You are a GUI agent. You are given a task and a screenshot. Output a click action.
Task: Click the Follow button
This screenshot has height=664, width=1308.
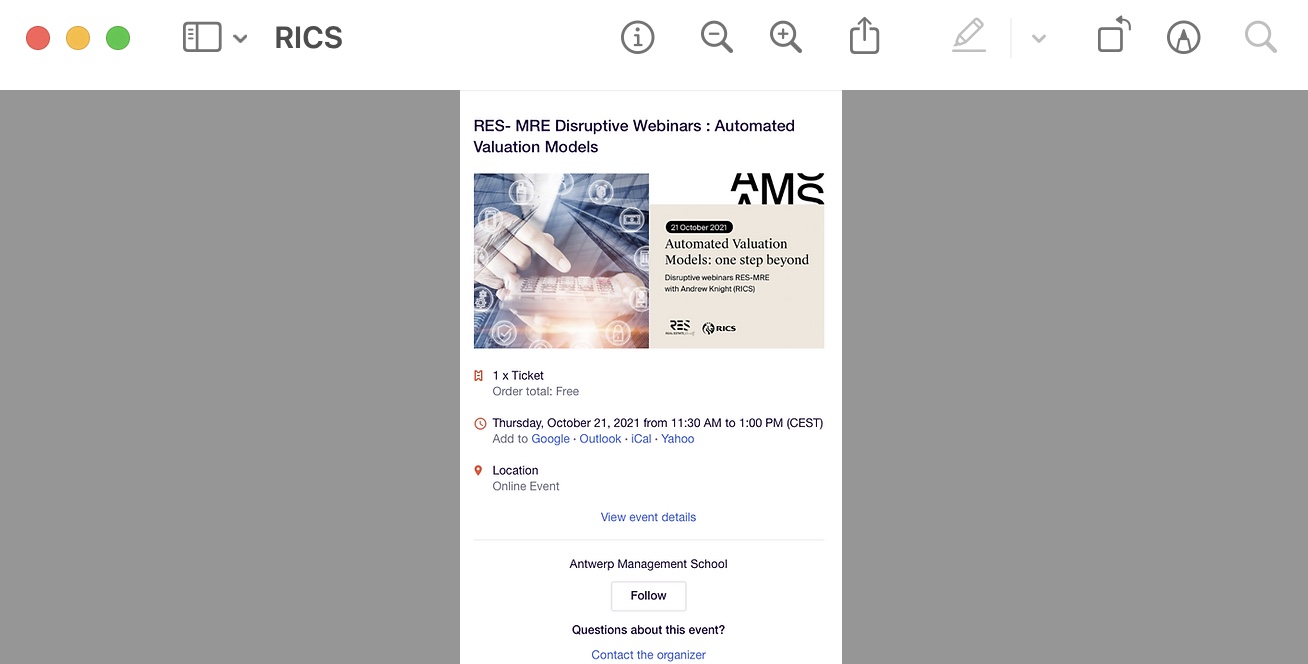[648, 596]
